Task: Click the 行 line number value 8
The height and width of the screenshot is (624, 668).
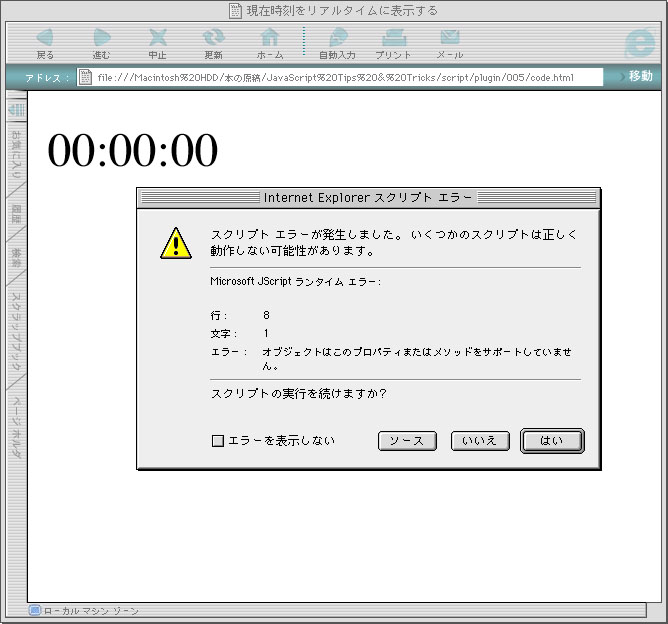Action: [266, 315]
